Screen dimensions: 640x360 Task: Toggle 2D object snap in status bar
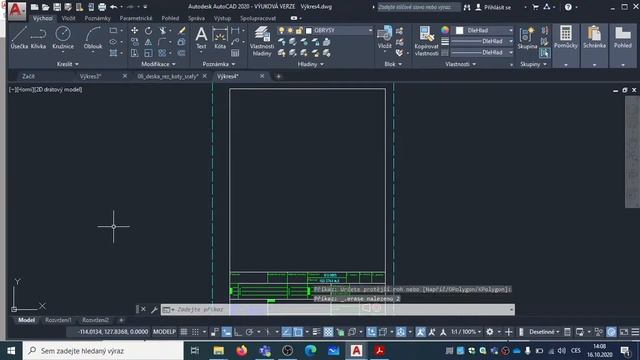298,332
